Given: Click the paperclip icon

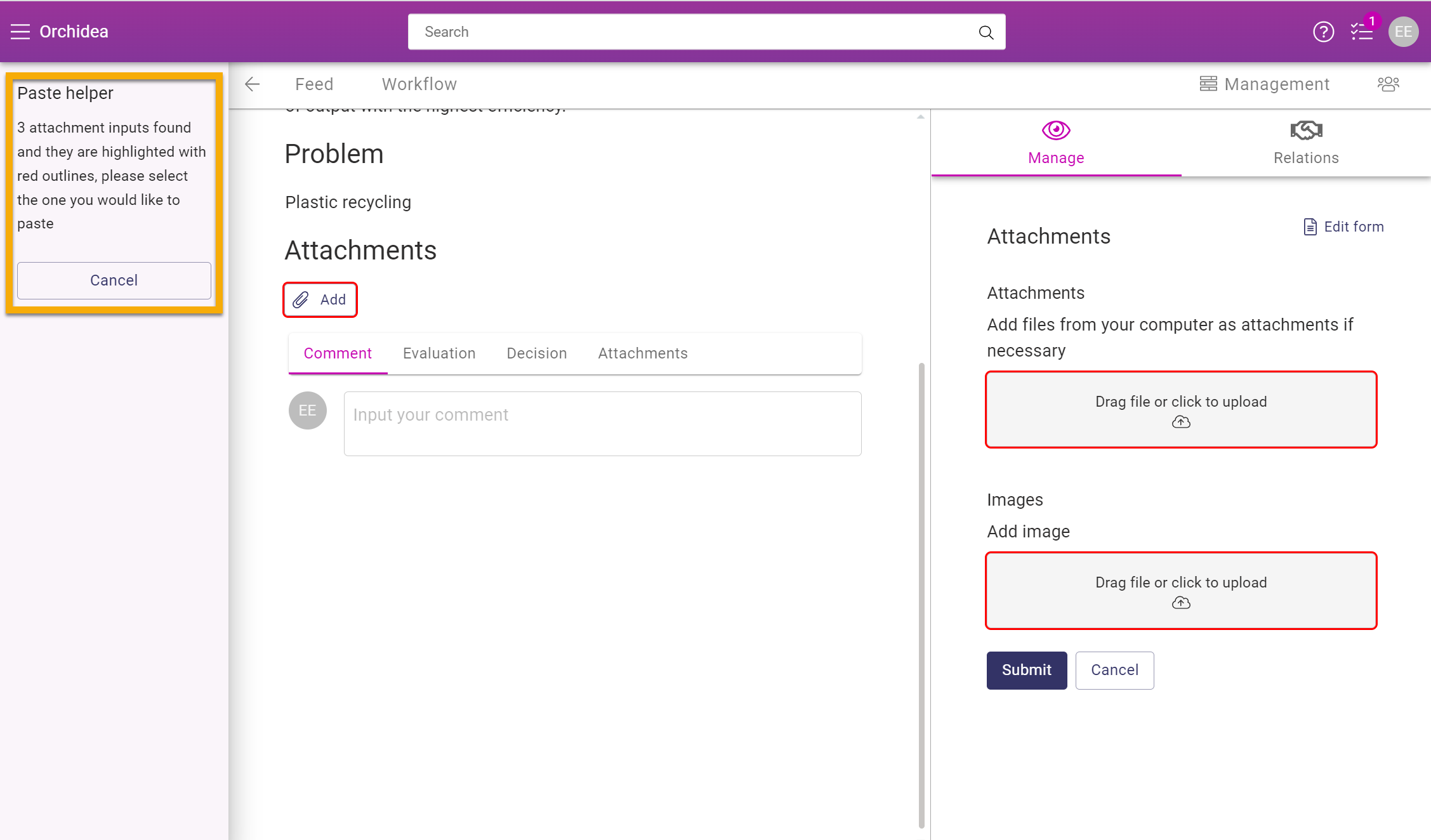Looking at the screenshot, I should coord(301,299).
